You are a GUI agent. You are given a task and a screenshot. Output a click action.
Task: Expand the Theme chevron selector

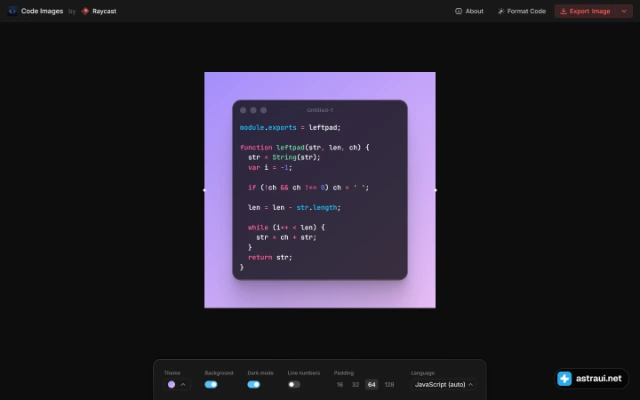(183, 384)
